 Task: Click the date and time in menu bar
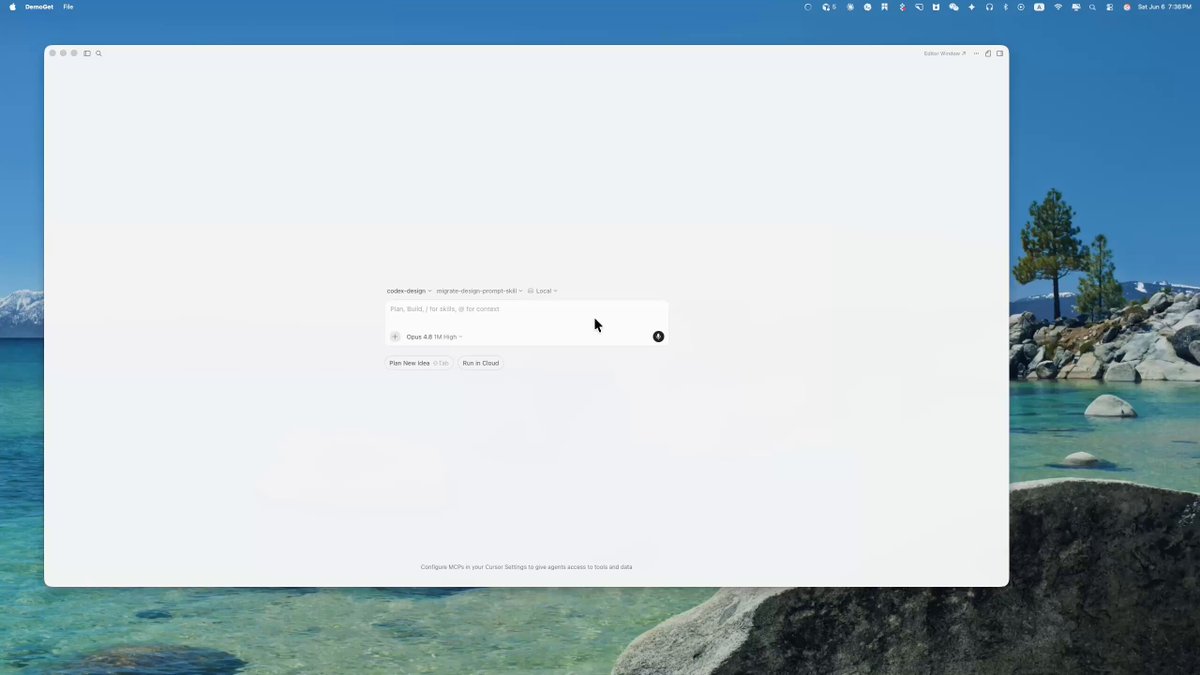1164,7
